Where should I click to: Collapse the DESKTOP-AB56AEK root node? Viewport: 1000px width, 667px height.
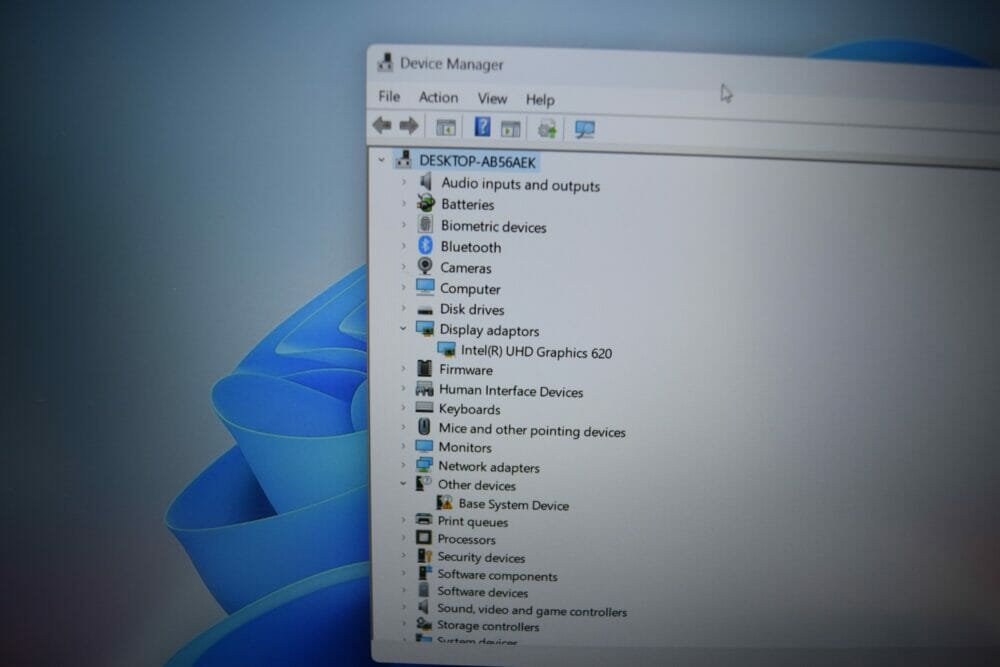pos(381,159)
